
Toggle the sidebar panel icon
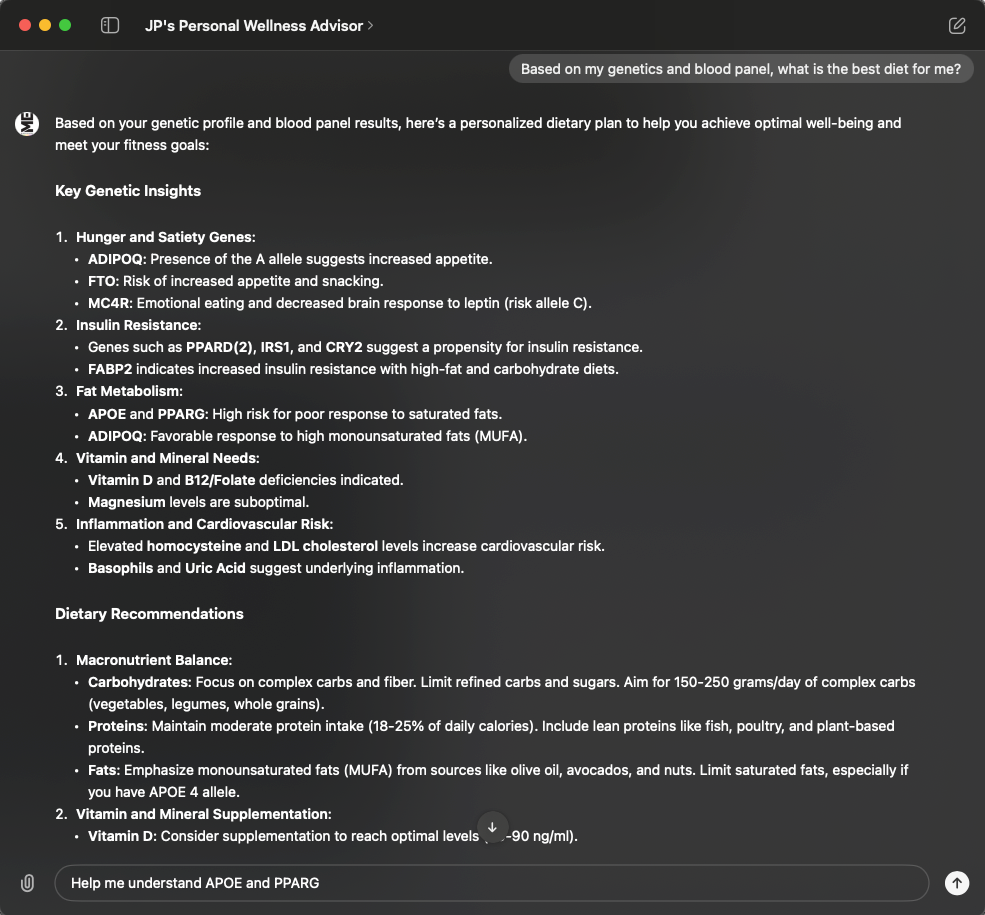point(110,25)
